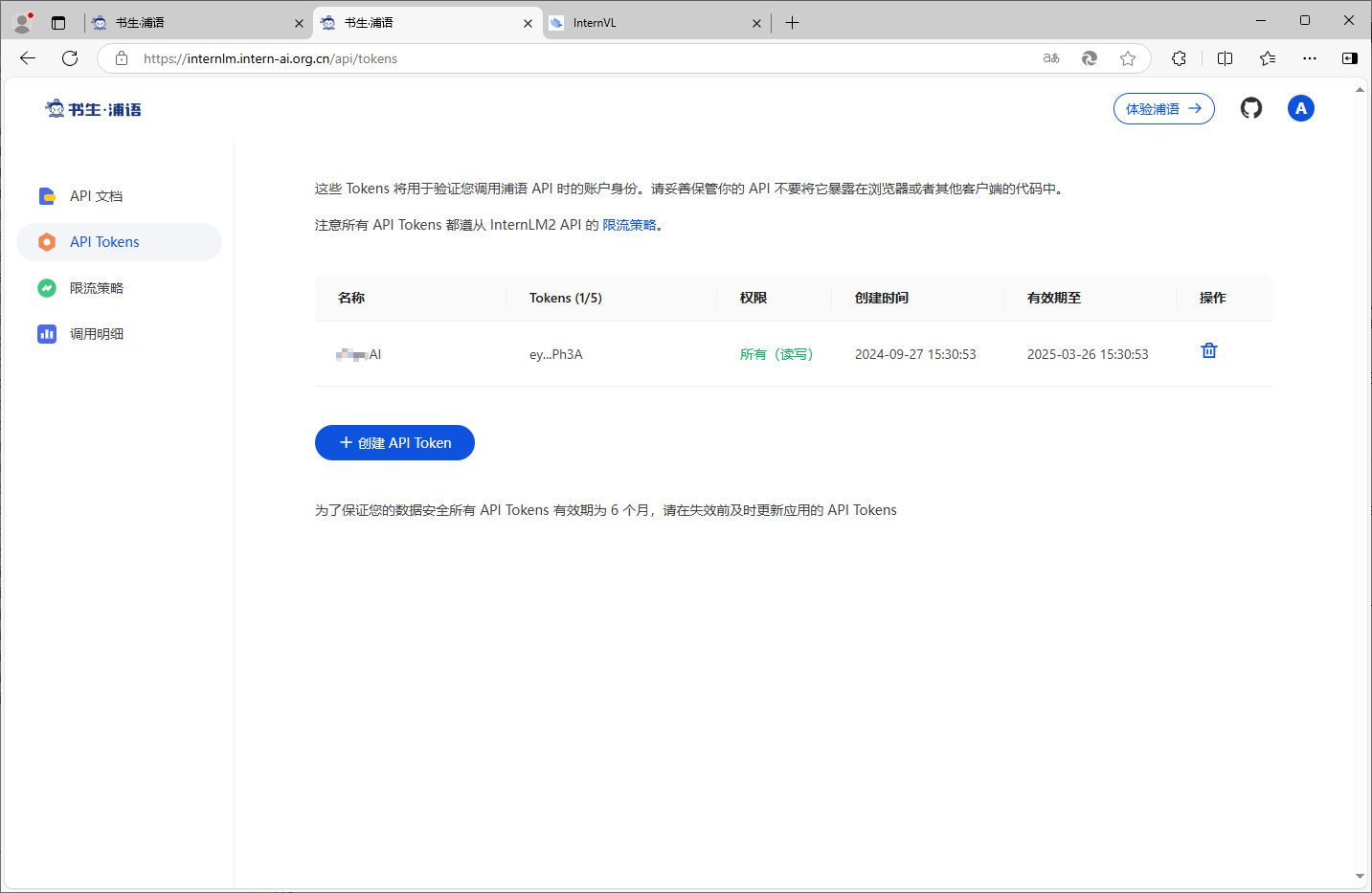The width and height of the screenshot is (1372, 893).
Task: Switch to the first 书生·浦语 tab
Action: click(x=198, y=23)
